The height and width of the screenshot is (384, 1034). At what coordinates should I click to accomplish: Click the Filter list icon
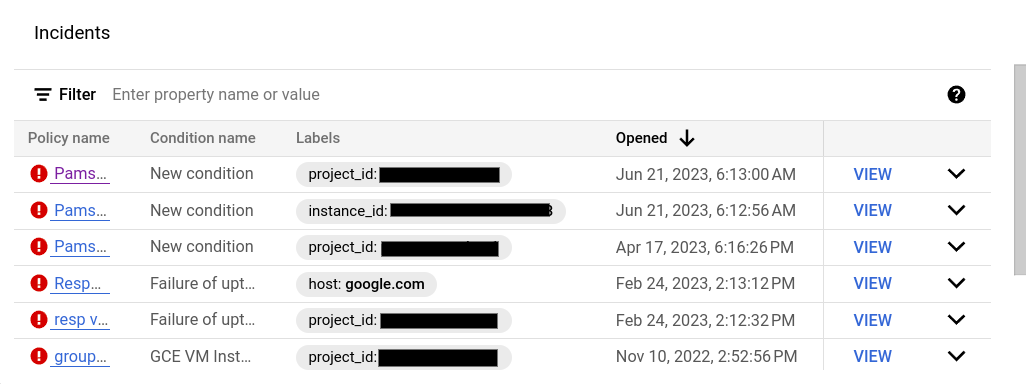[x=43, y=94]
